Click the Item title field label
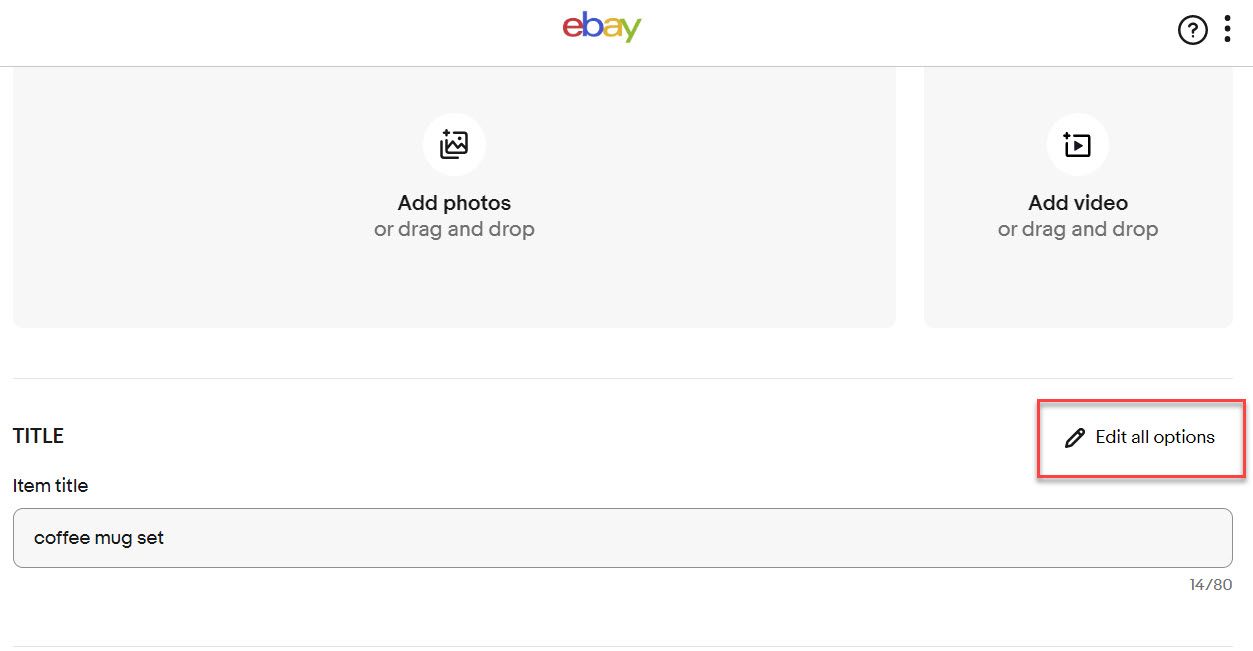 50,486
